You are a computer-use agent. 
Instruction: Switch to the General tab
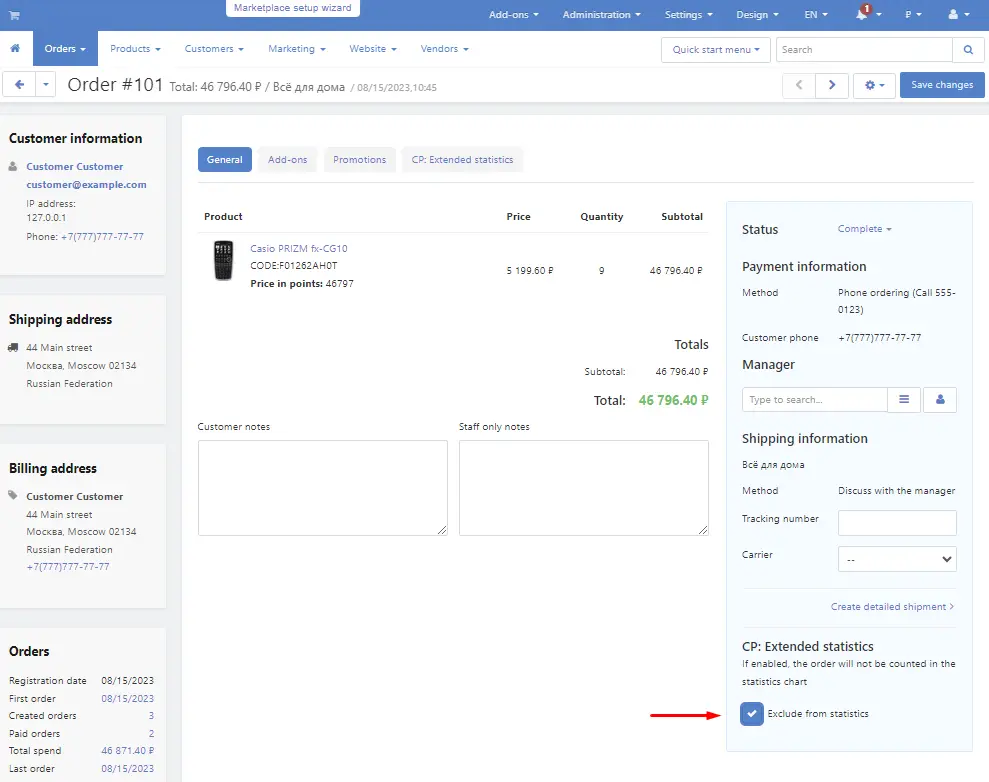(225, 160)
